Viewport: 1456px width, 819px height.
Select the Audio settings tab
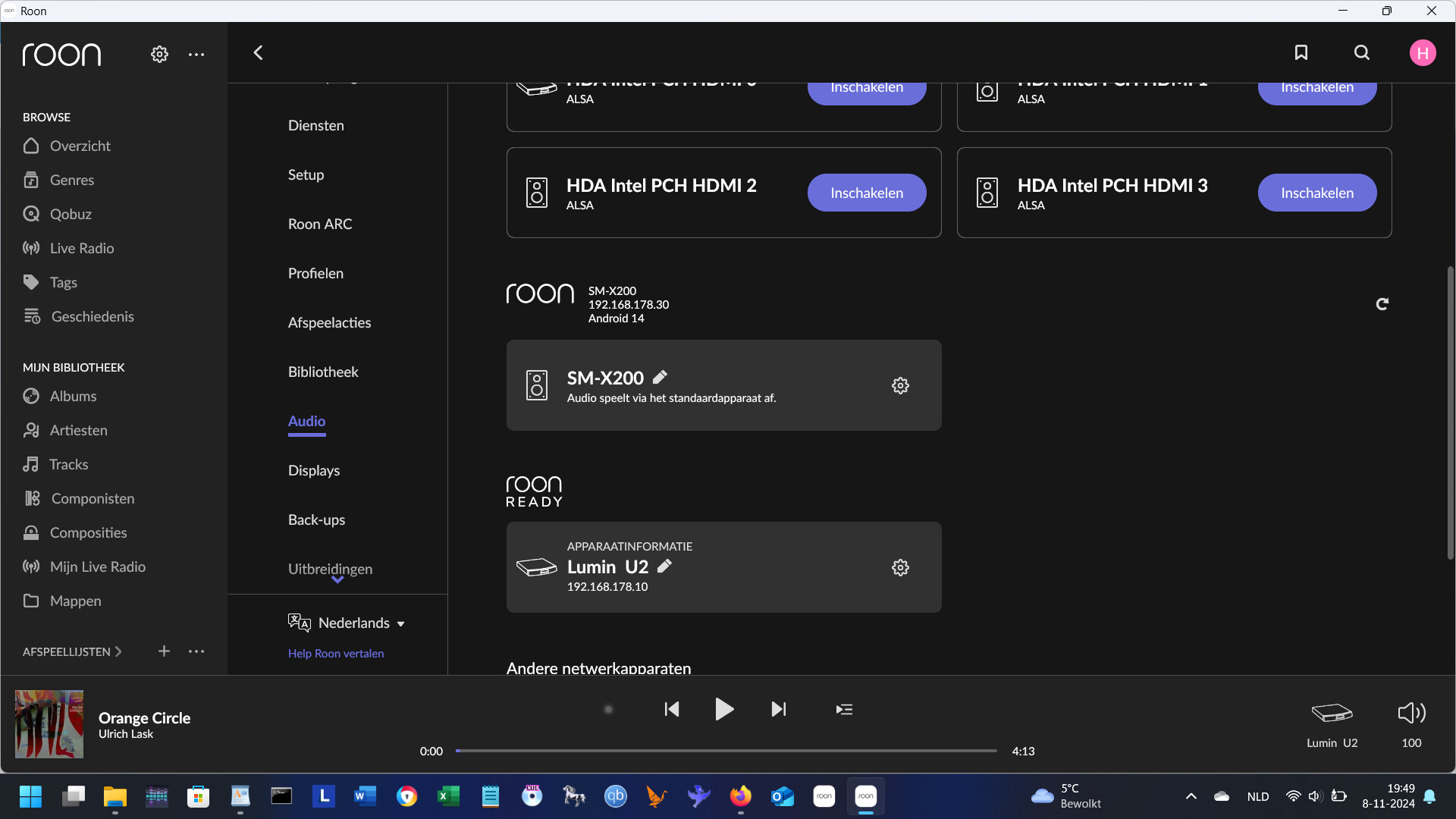click(x=306, y=421)
